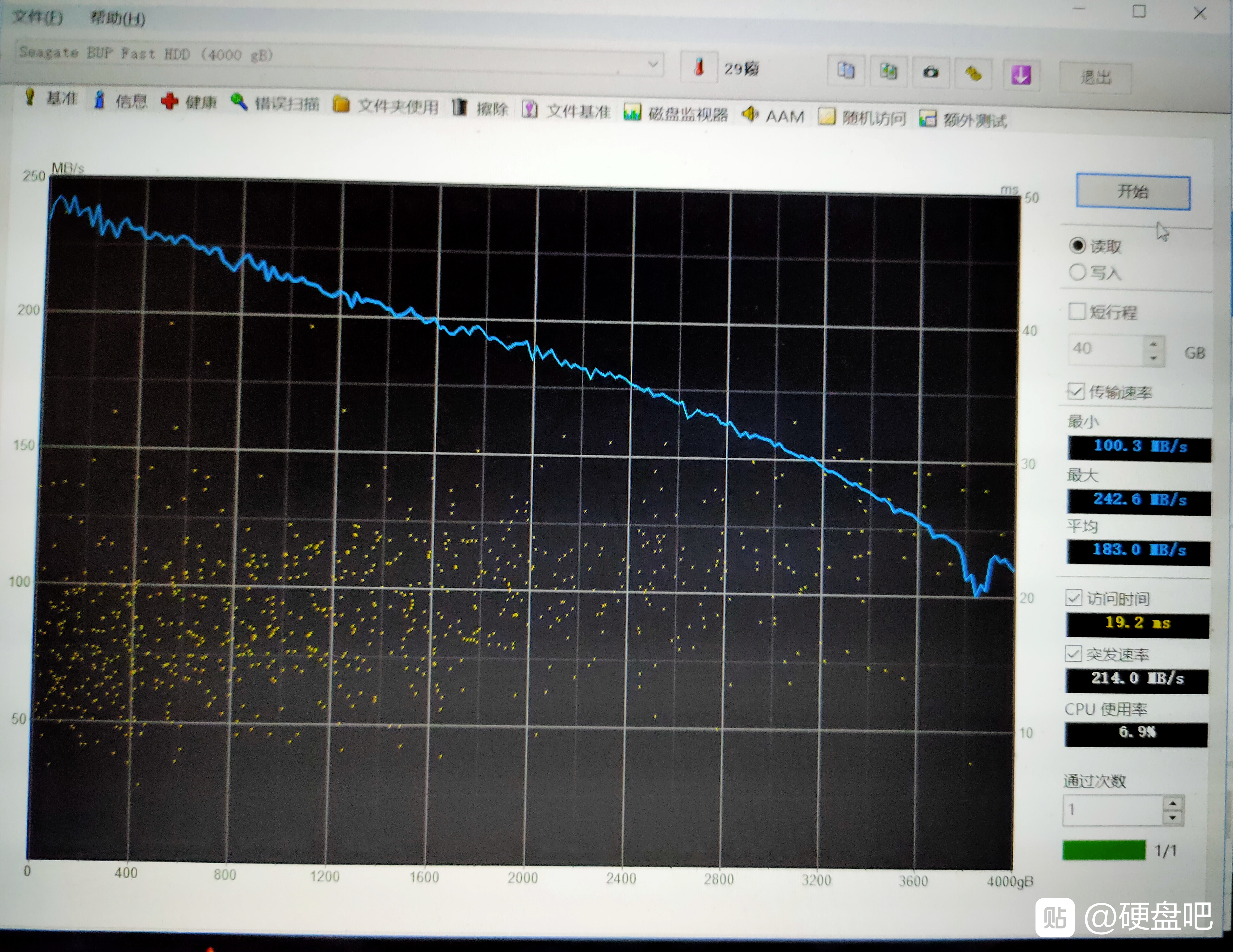This screenshot has width=1233, height=952.
Task: Switch to the 信息 info tab
Action: [121, 100]
